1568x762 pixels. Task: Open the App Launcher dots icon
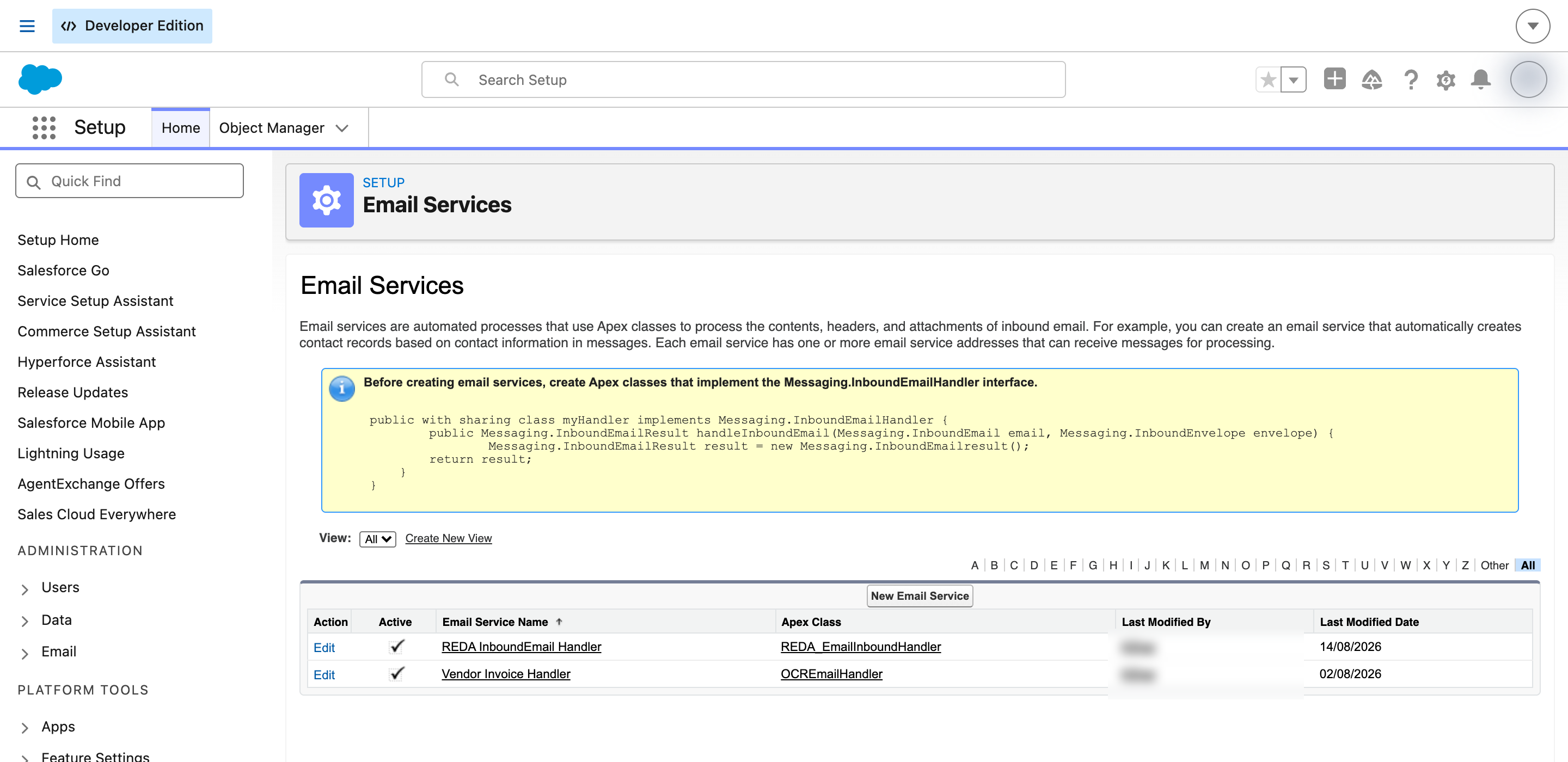[44, 128]
